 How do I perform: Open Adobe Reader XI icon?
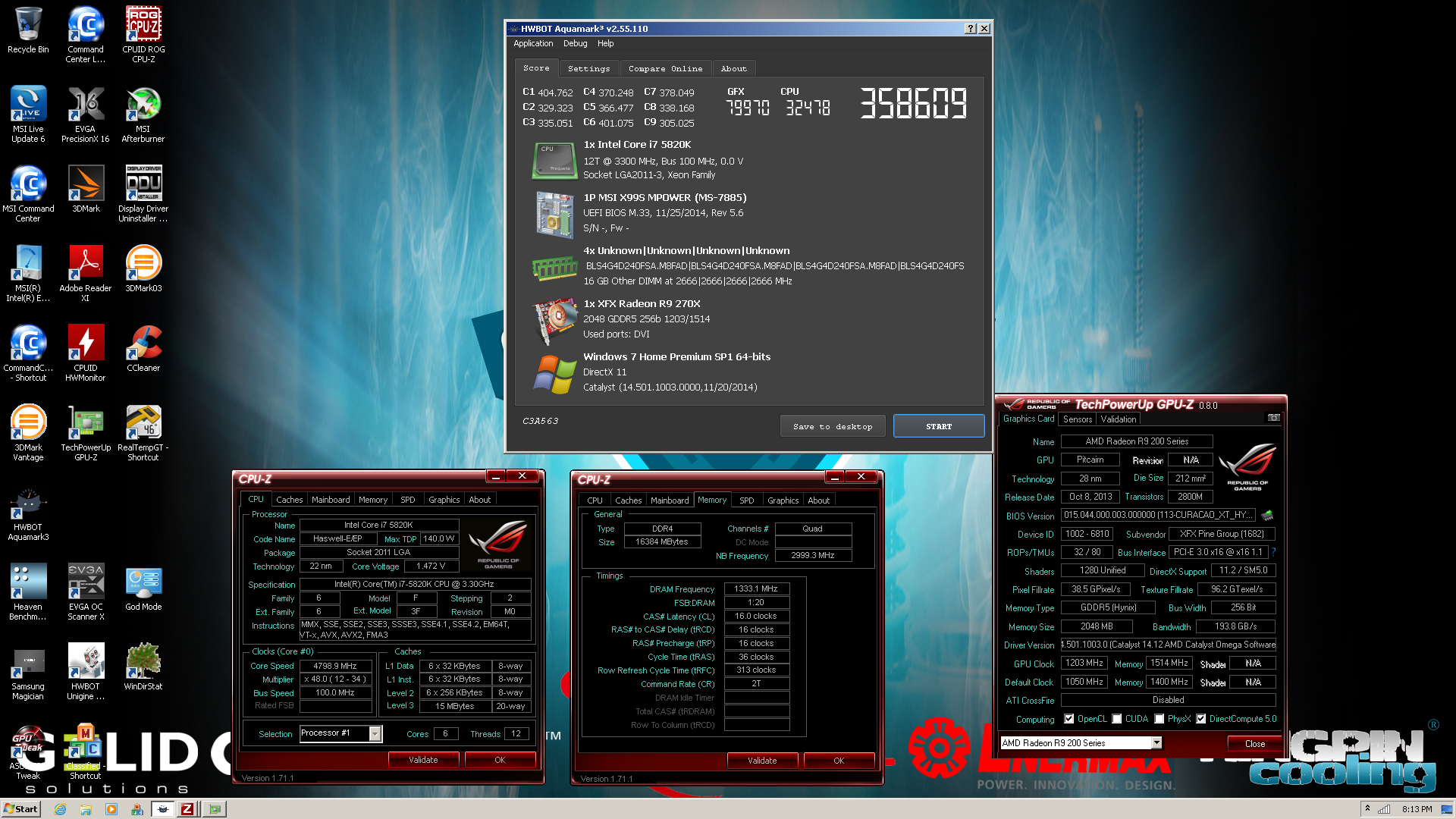[86, 274]
